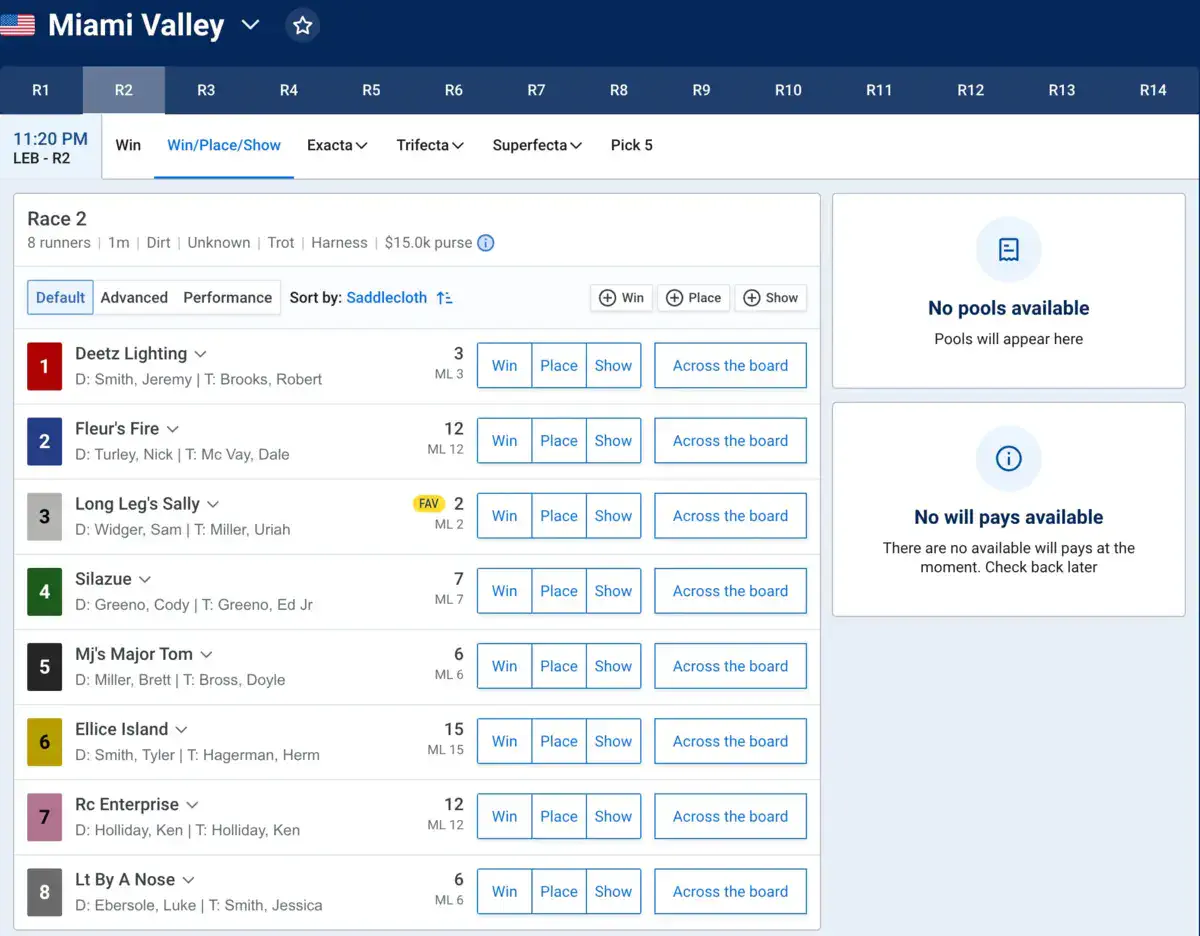Bet Across the board on Deetz Lighting

730,366
